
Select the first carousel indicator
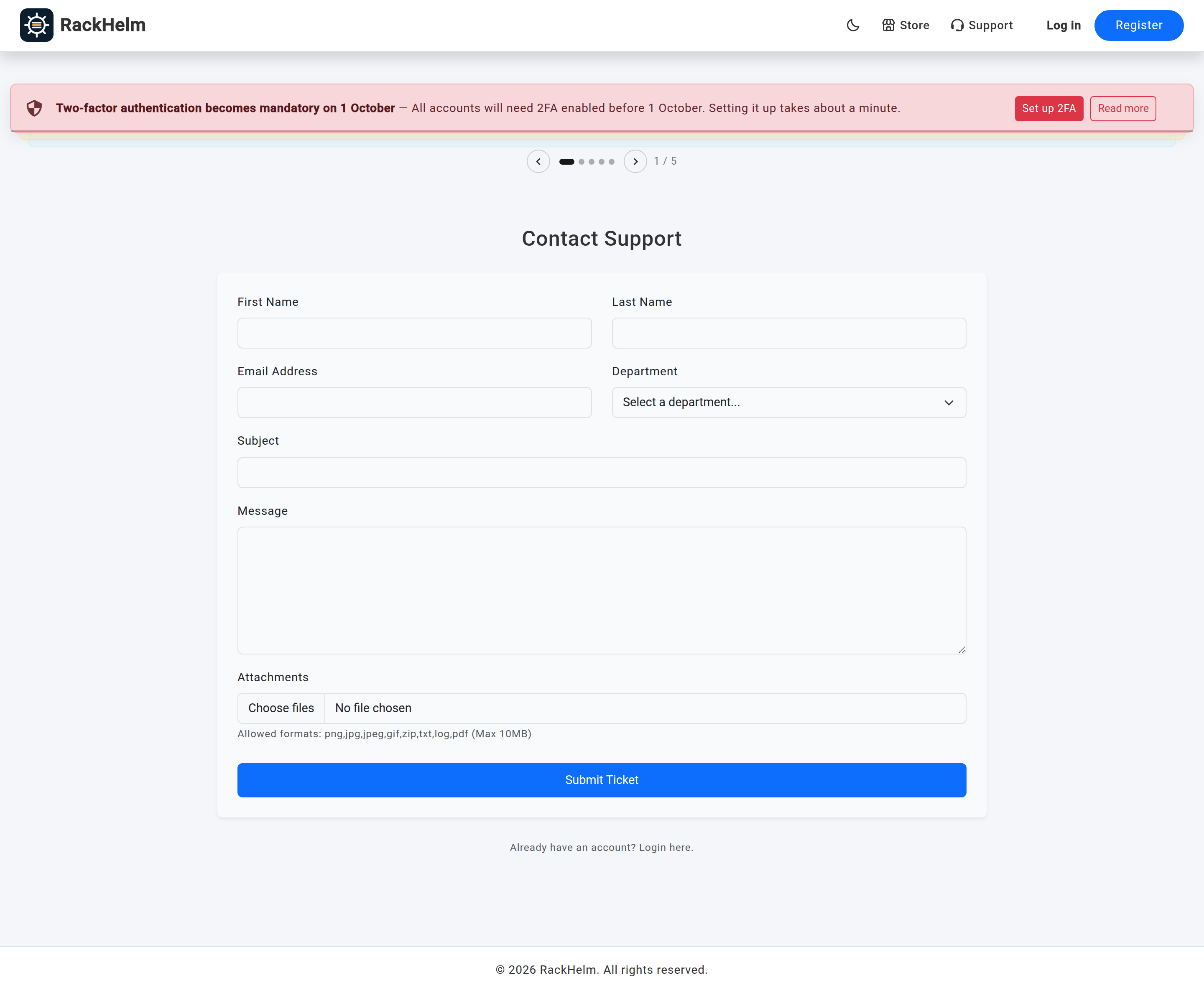point(566,162)
